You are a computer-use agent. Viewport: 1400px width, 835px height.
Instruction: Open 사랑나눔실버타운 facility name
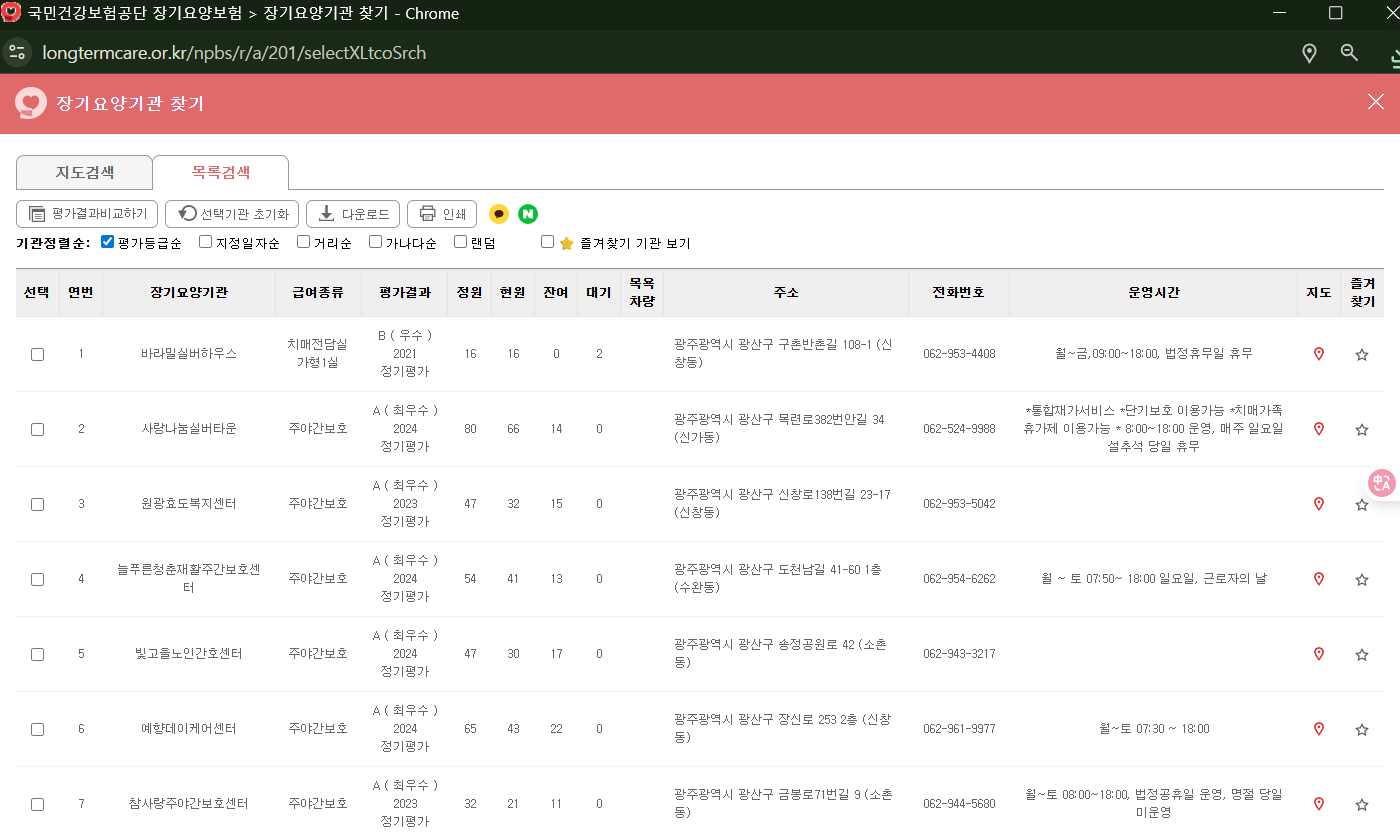point(189,429)
